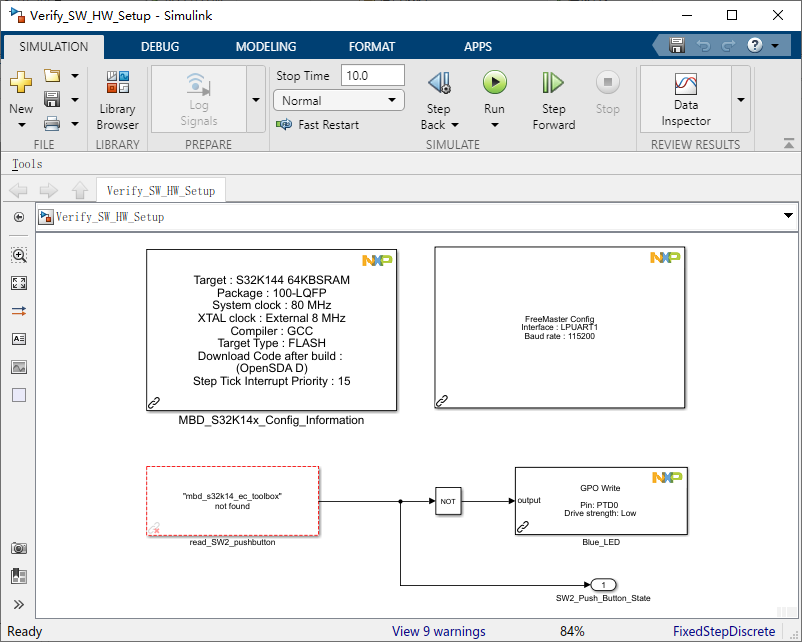Switch to the SIMULATION tab
The height and width of the screenshot is (642, 802).
click(54, 47)
